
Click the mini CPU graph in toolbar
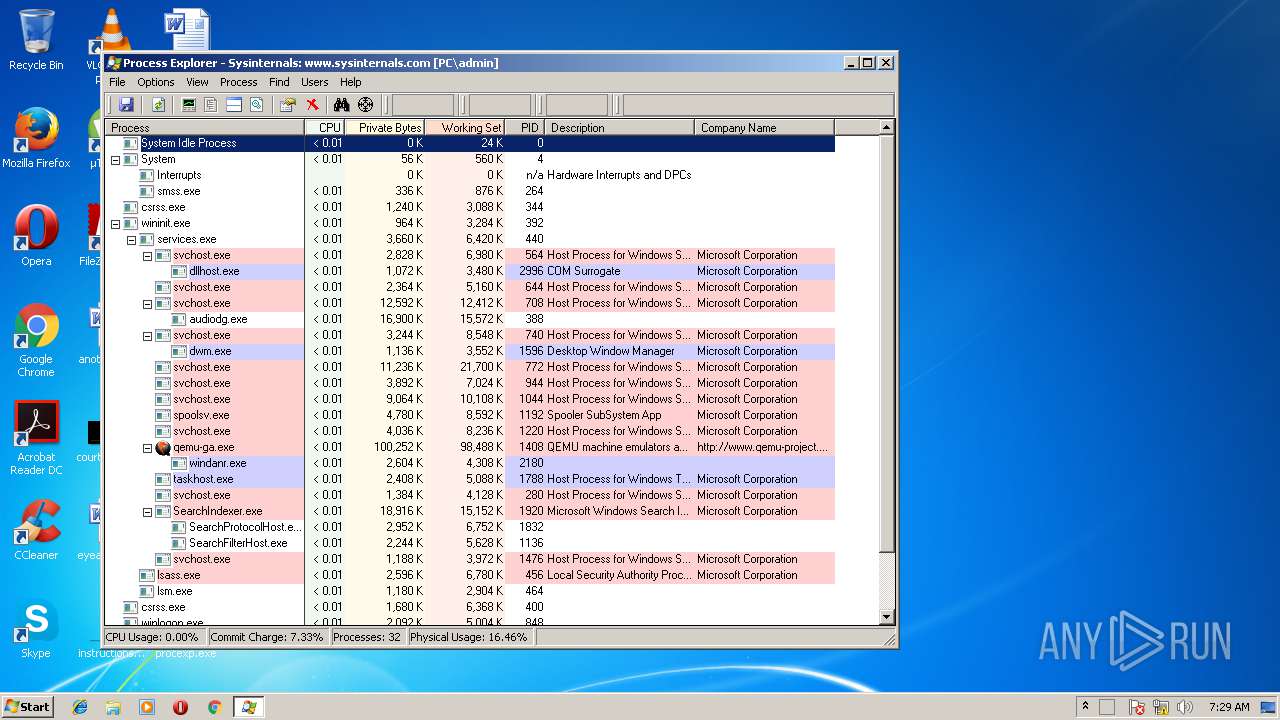click(423, 105)
